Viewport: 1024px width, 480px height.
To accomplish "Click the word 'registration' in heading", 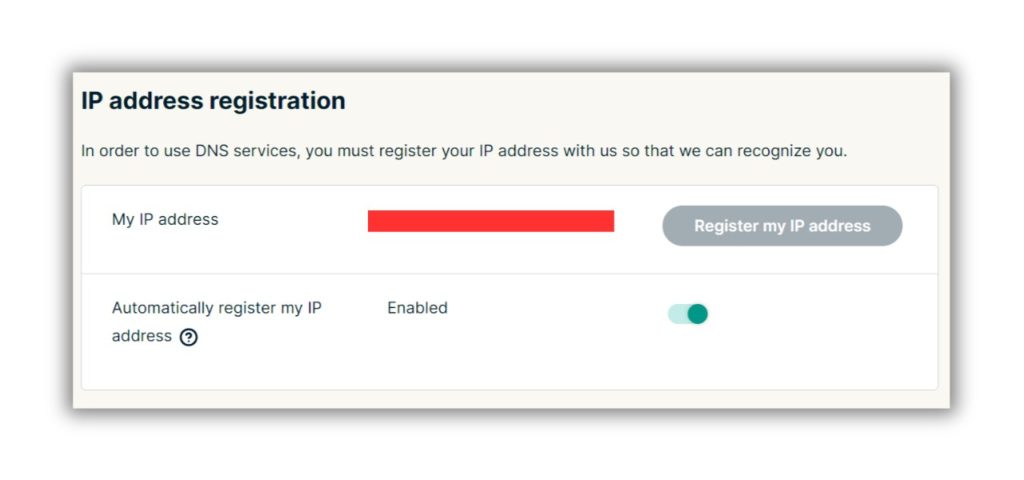I will (277, 102).
